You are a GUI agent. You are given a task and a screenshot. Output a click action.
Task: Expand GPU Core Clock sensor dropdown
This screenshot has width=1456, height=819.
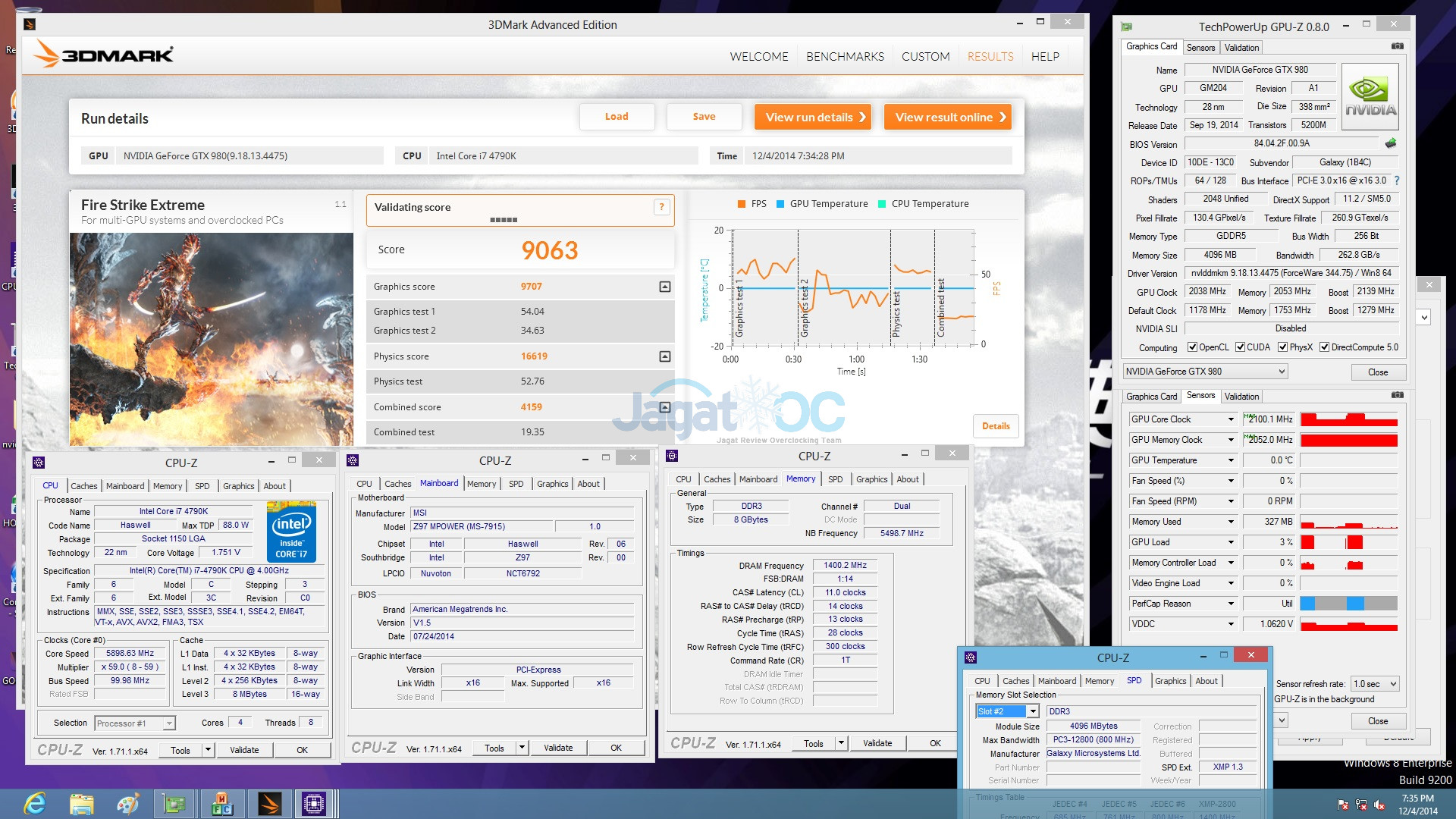[1231, 419]
